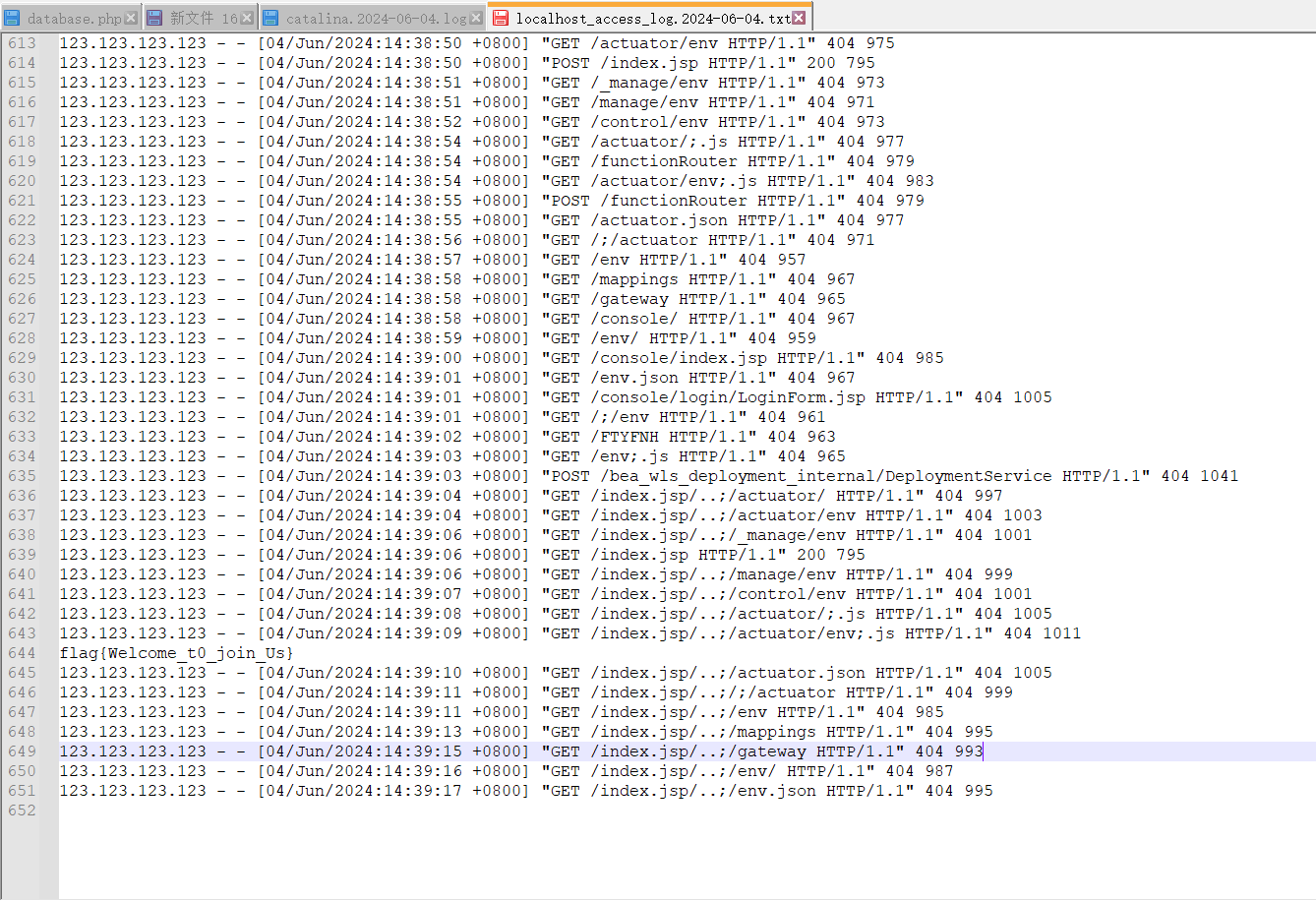Click the save icon on database.php tab
The height and width of the screenshot is (901, 1316).
pos(13,18)
